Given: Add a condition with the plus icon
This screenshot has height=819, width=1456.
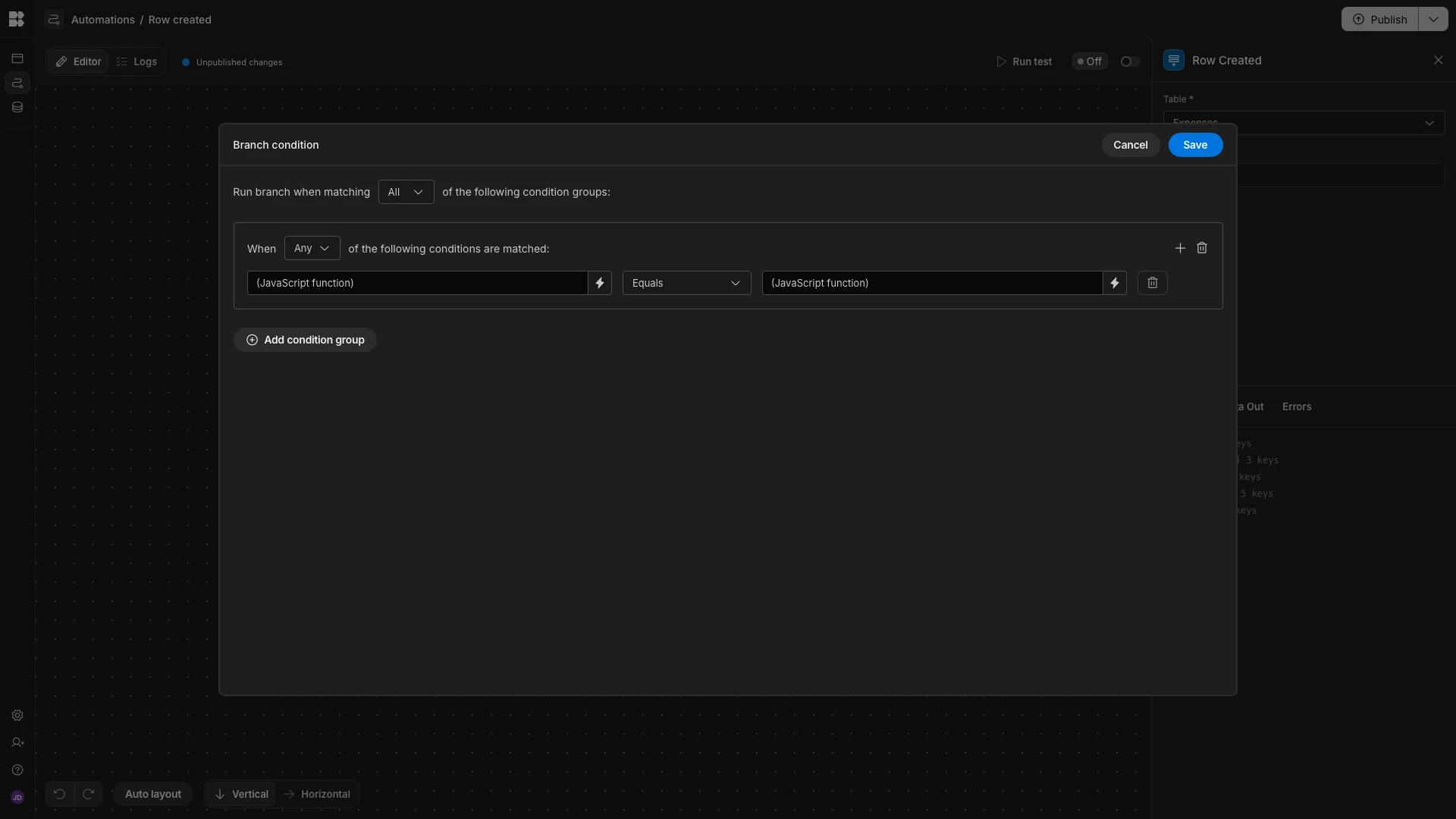Looking at the screenshot, I should coord(1180,248).
